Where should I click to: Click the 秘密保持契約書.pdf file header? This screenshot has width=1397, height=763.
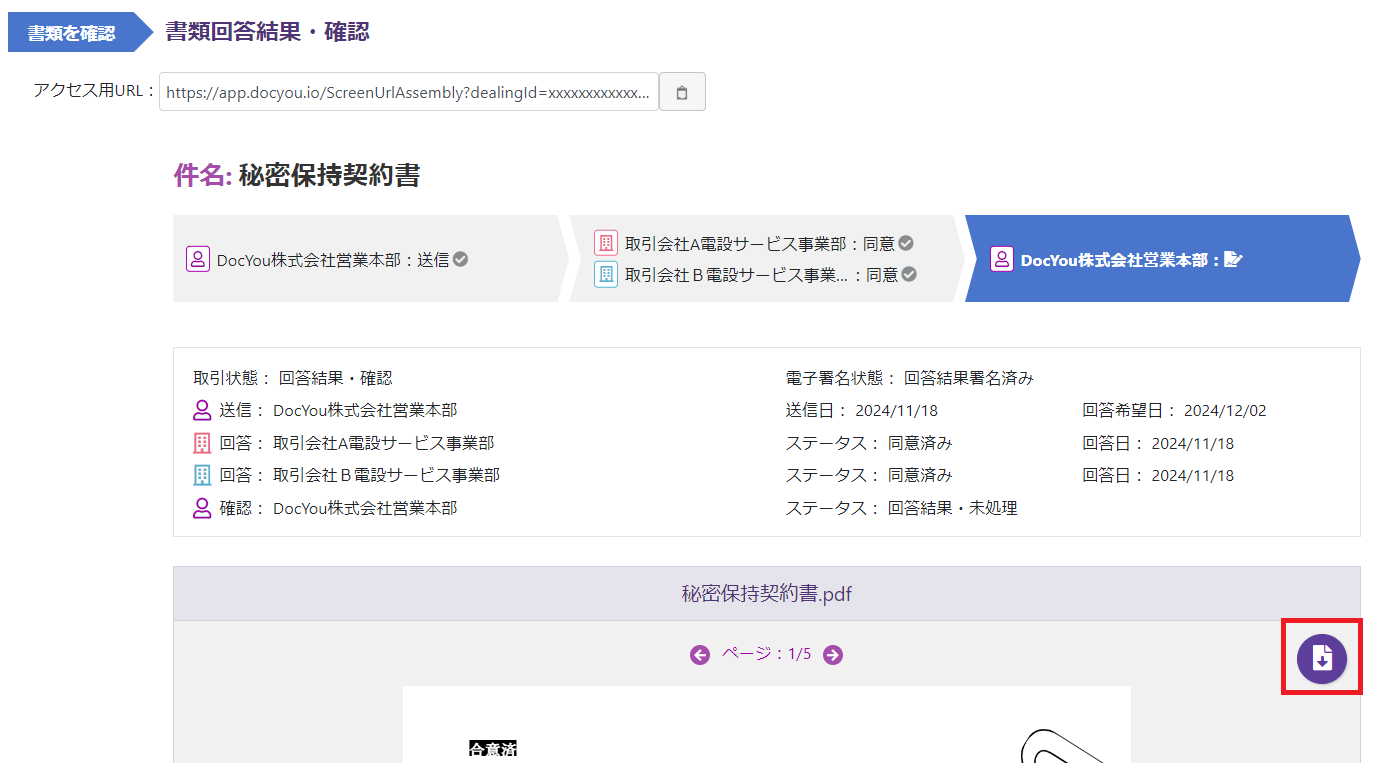pyautogui.click(x=766, y=594)
